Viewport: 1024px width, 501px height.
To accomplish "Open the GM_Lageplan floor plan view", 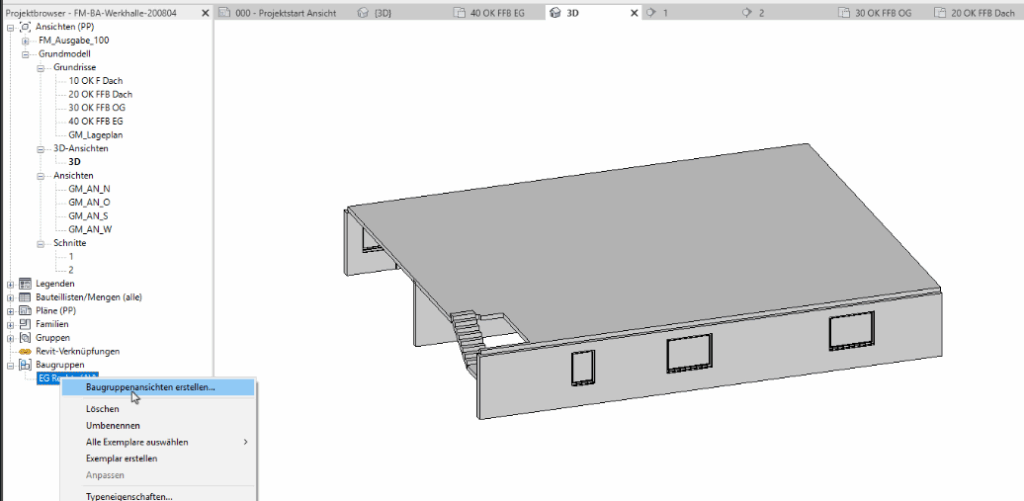I will (x=96, y=134).
